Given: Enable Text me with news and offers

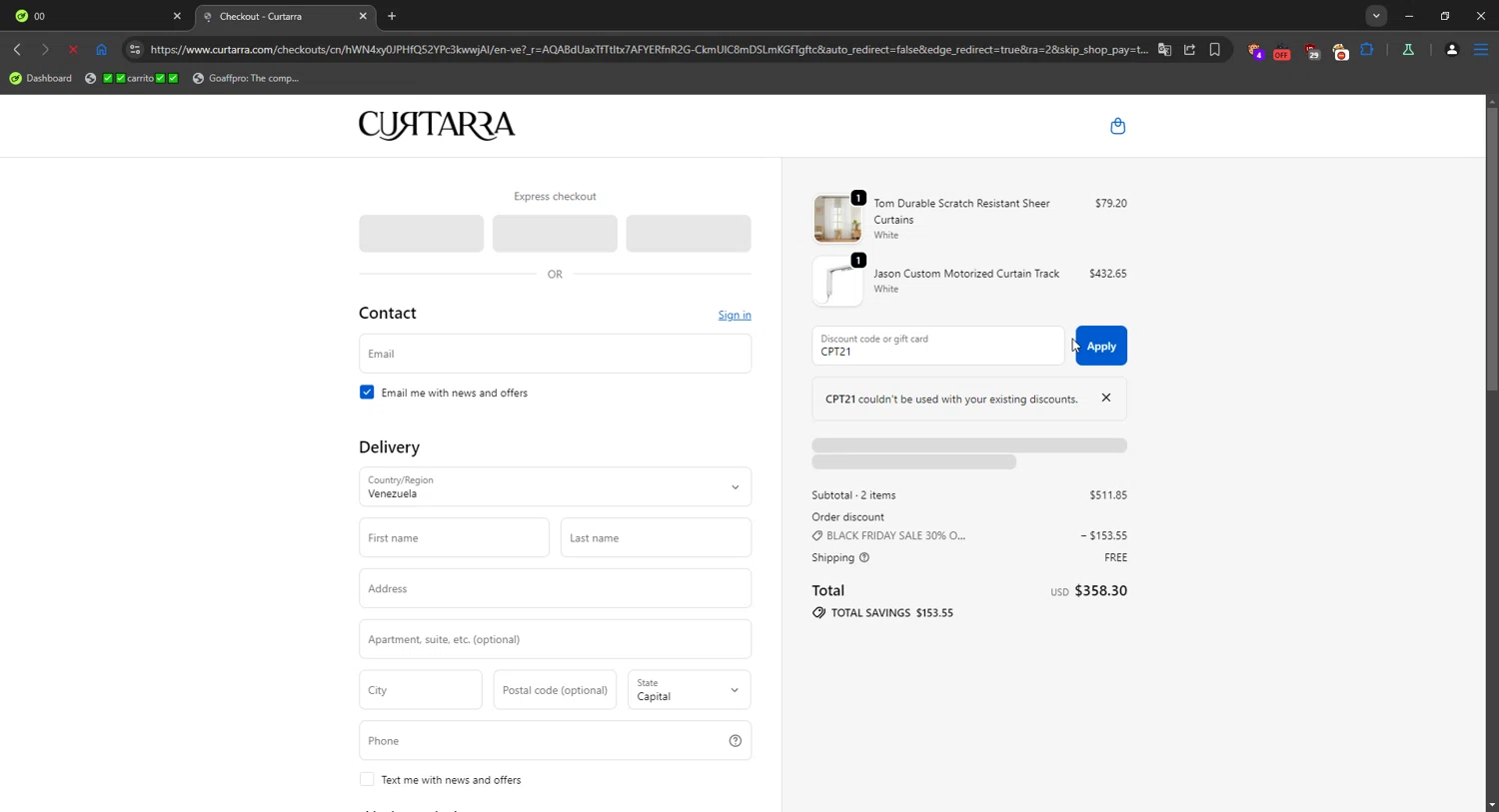Looking at the screenshot, I should click(367, 779).
